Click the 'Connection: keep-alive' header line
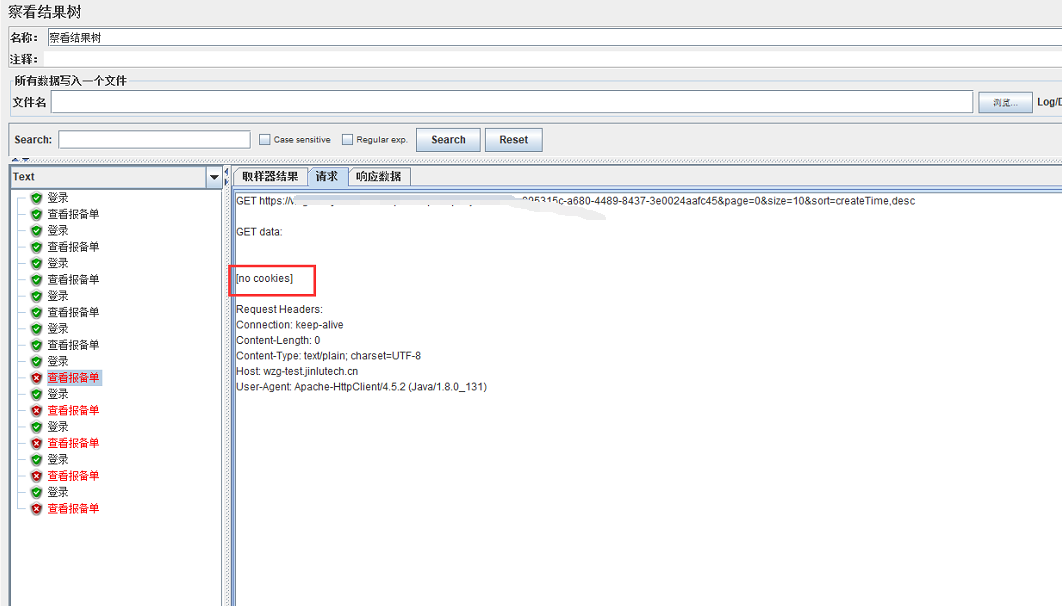 (290, 325)
